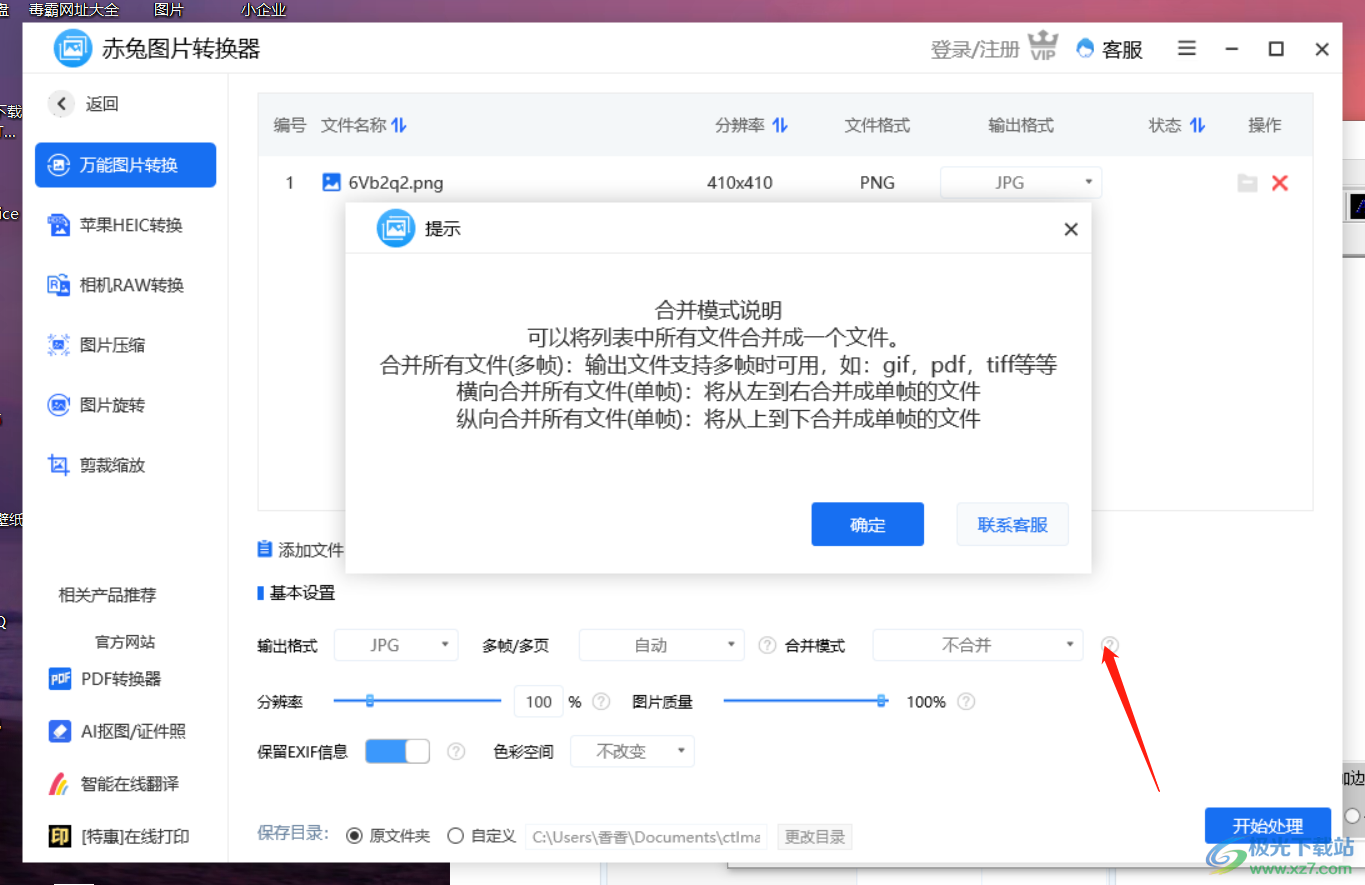Open the hamburger menu in the title bar
Viewport: 1365px width, 885px height.
[x=1187, y=48]
